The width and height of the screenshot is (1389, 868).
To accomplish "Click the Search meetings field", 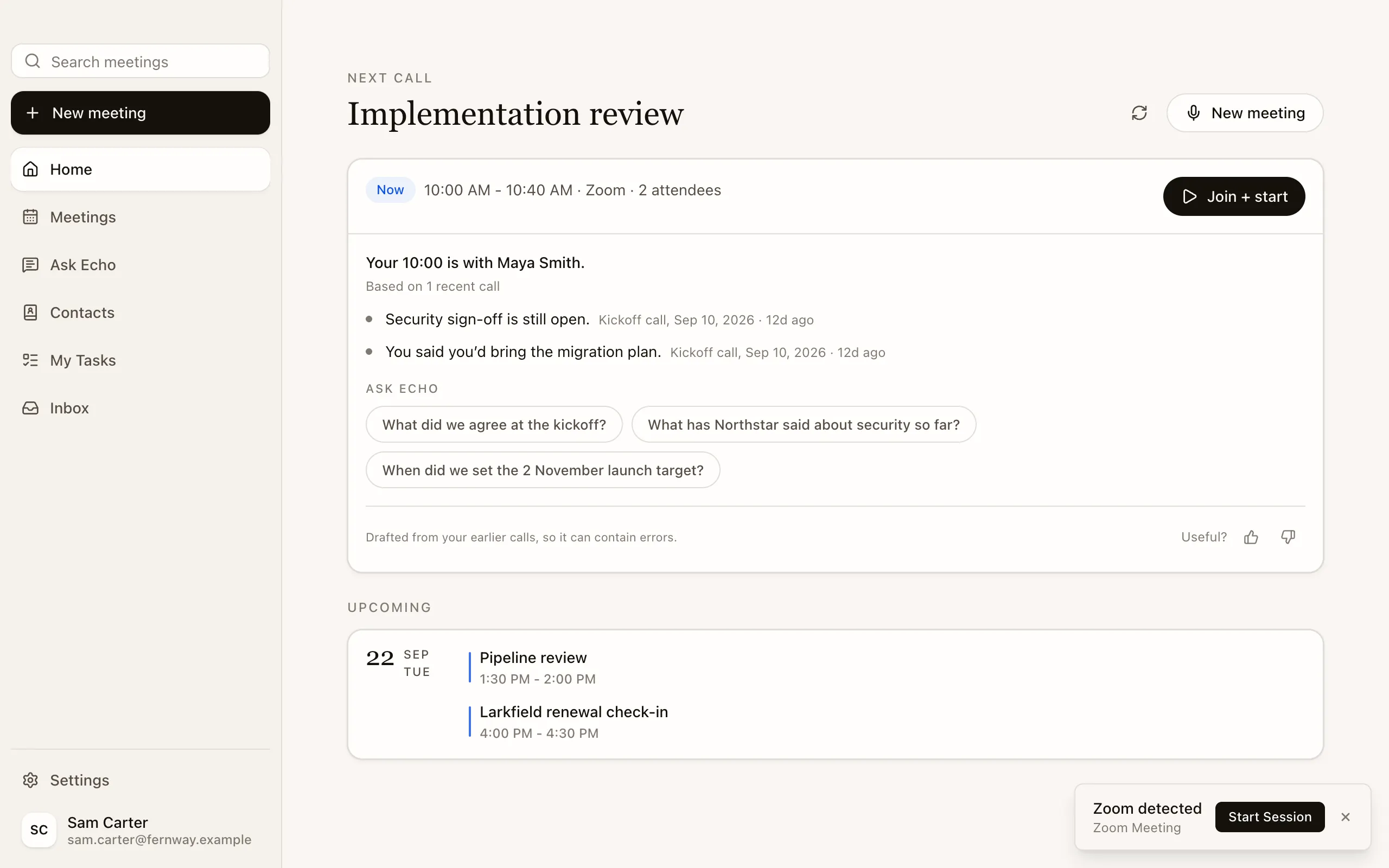I will coord(140,61).
